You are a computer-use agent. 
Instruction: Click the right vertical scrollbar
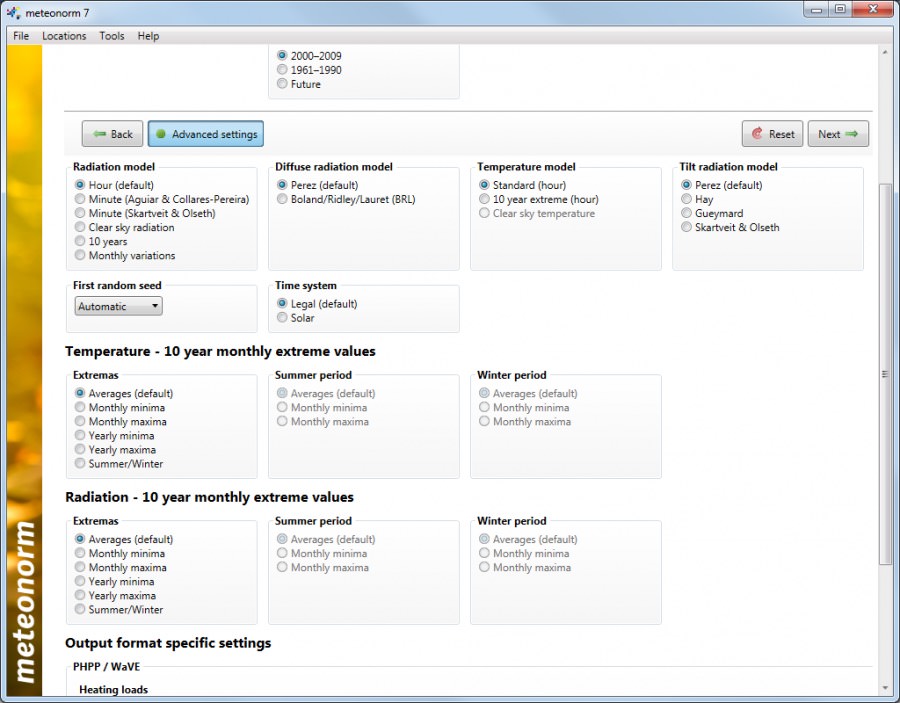pos(884,375)
